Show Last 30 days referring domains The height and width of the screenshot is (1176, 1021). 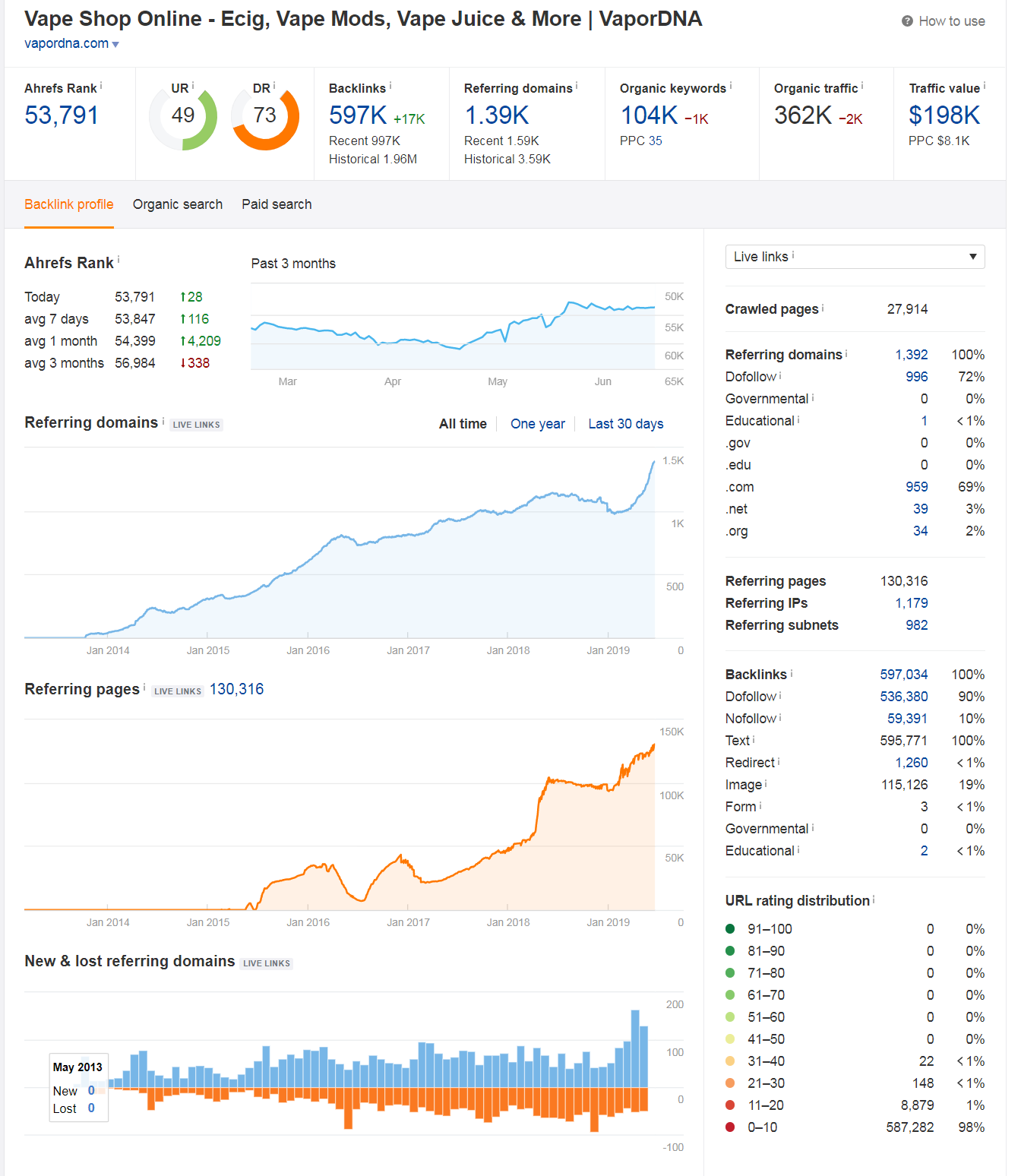click(625, 424)
